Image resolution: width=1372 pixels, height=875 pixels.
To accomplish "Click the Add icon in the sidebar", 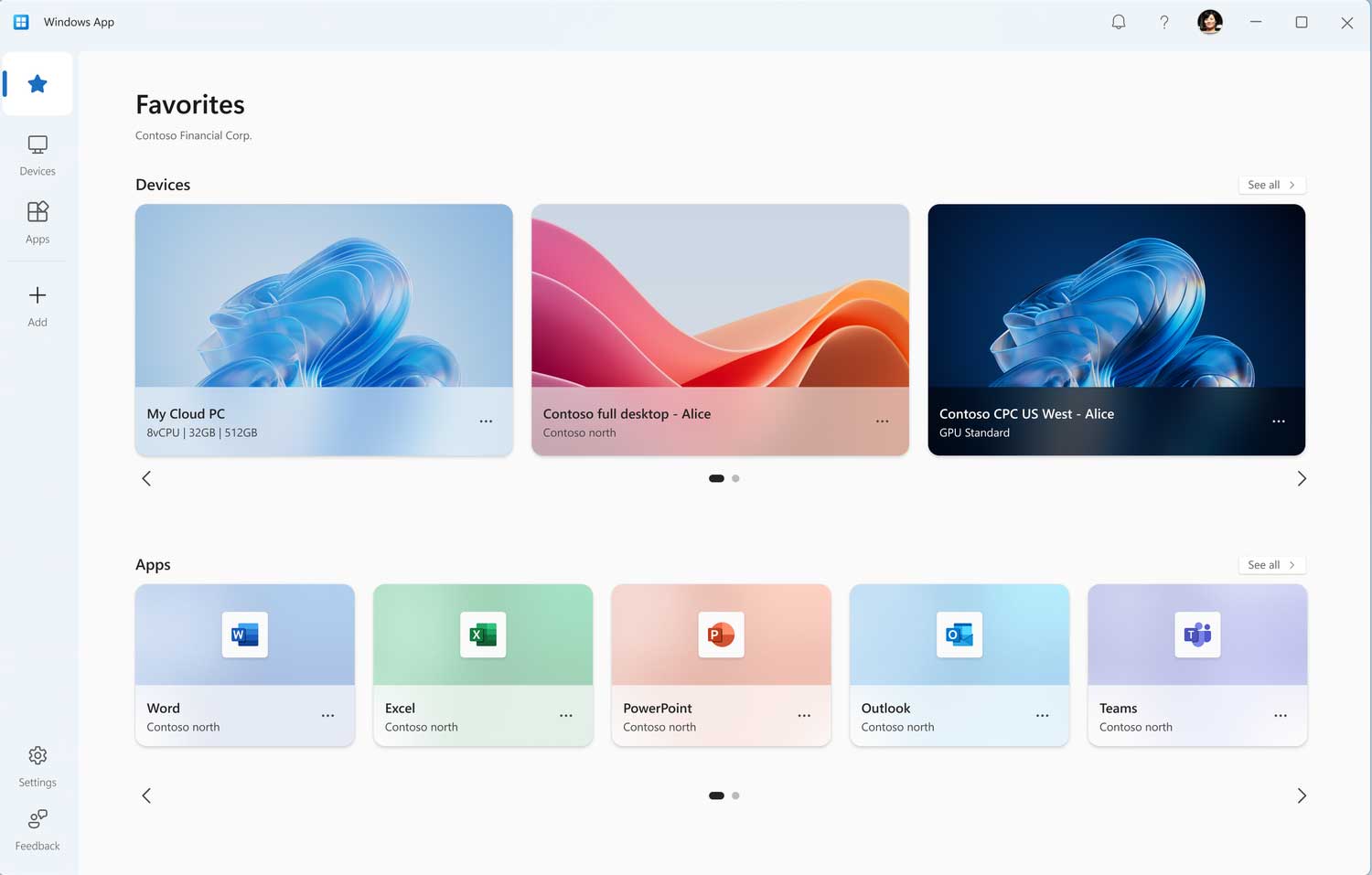I will (38, 304).
